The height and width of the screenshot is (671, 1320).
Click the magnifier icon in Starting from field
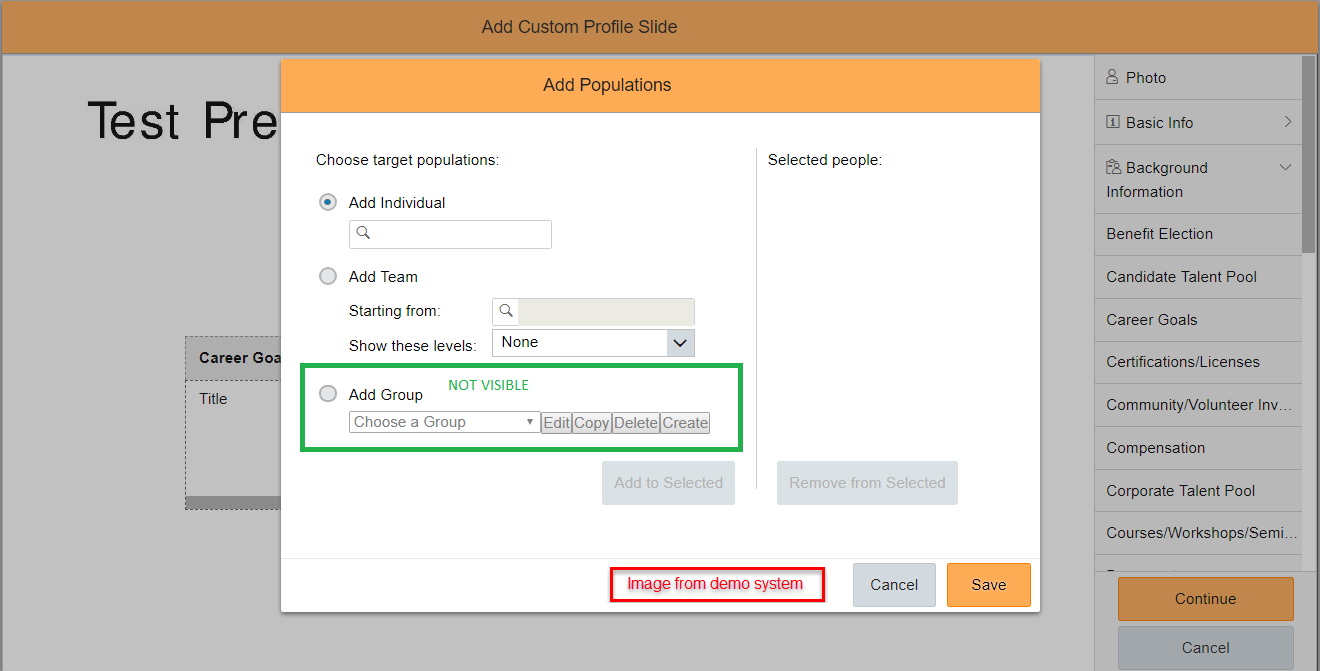pyautogui.click(x=506, y=311)
